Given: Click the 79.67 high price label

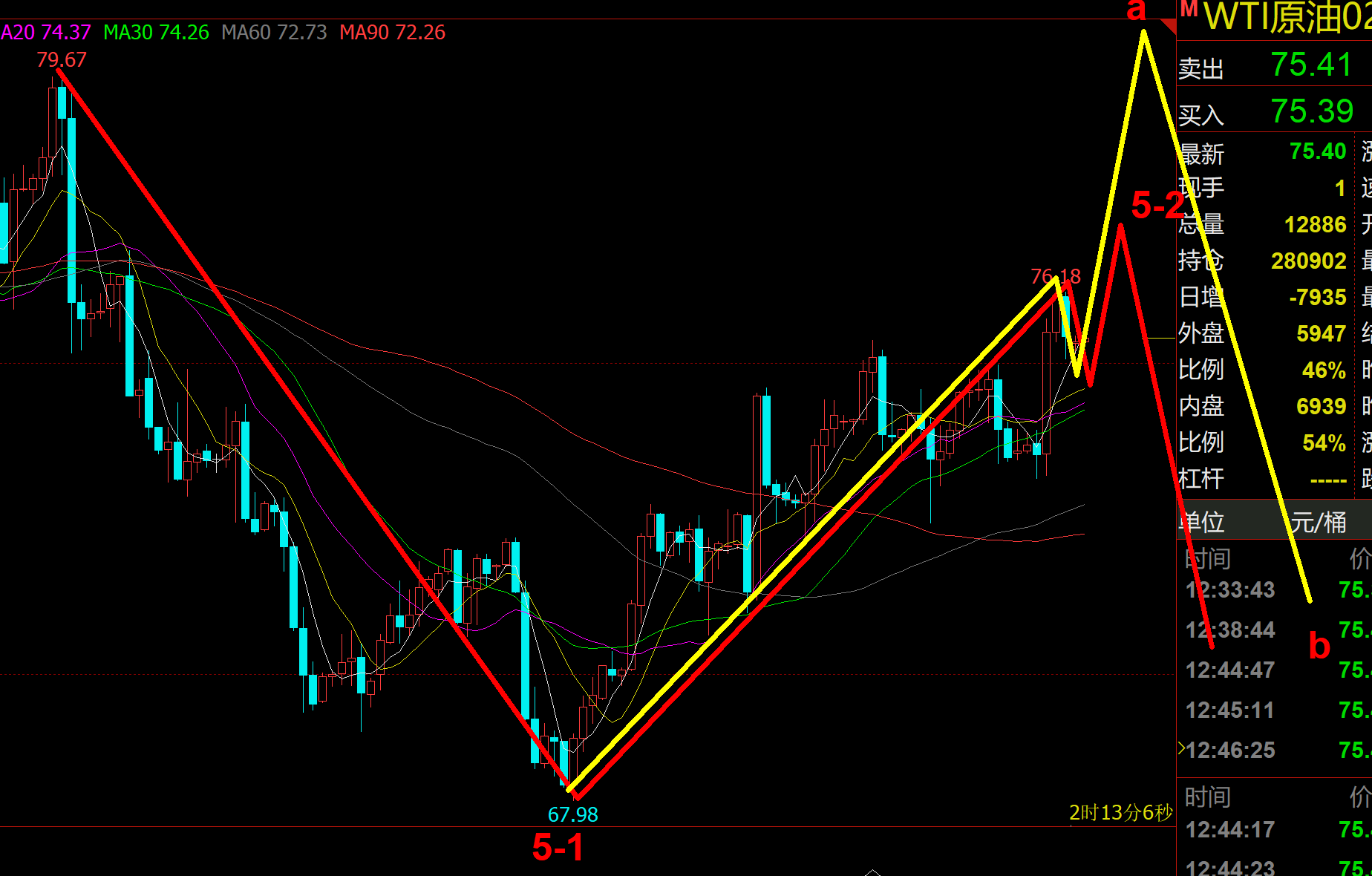Looking at the screenshot, I should [x=62, y=59].
